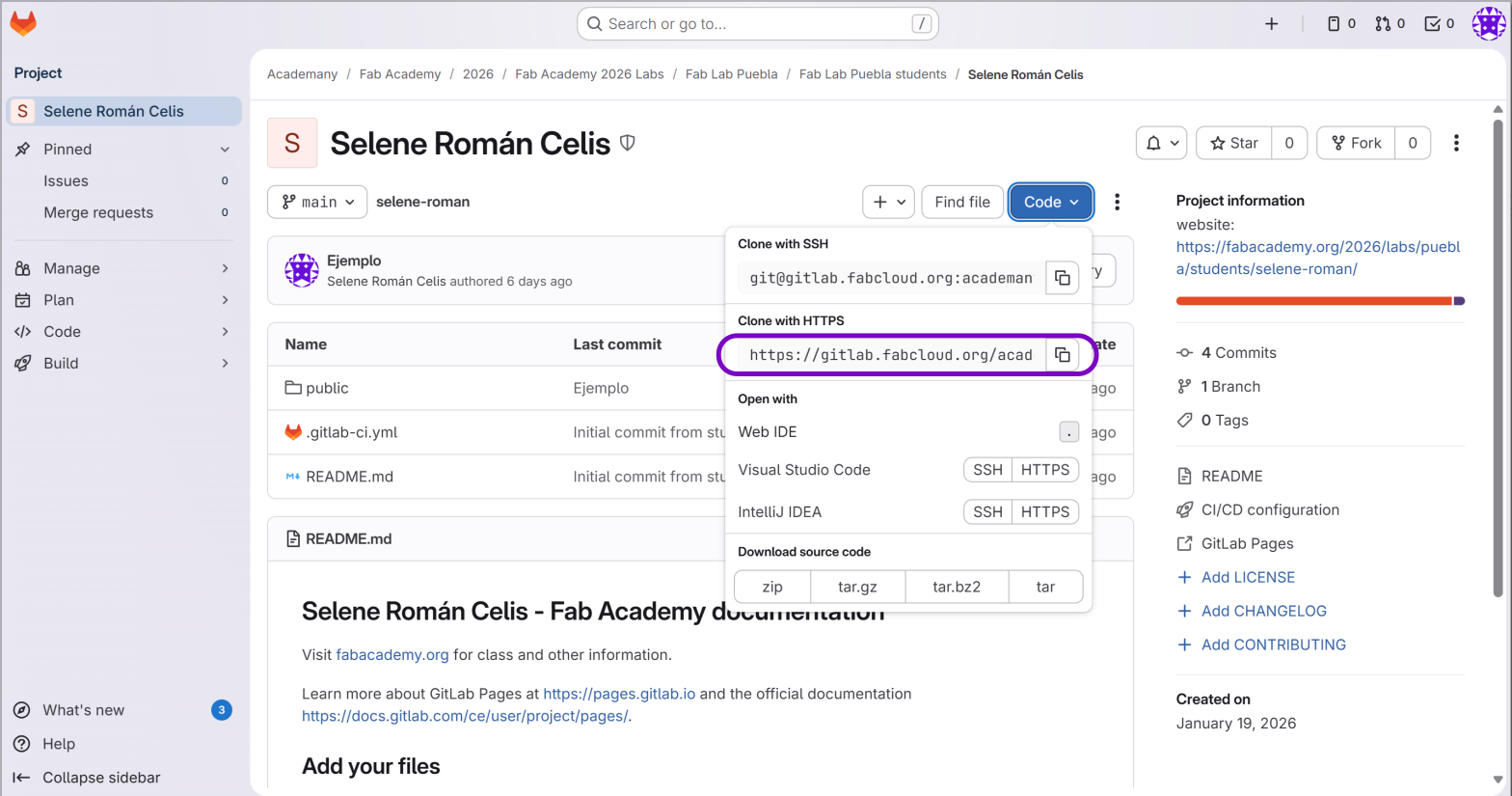Open assigned issues counter icon
Image resolution: width=1512 pixels, height=796 pixels.
point(1341,24)
